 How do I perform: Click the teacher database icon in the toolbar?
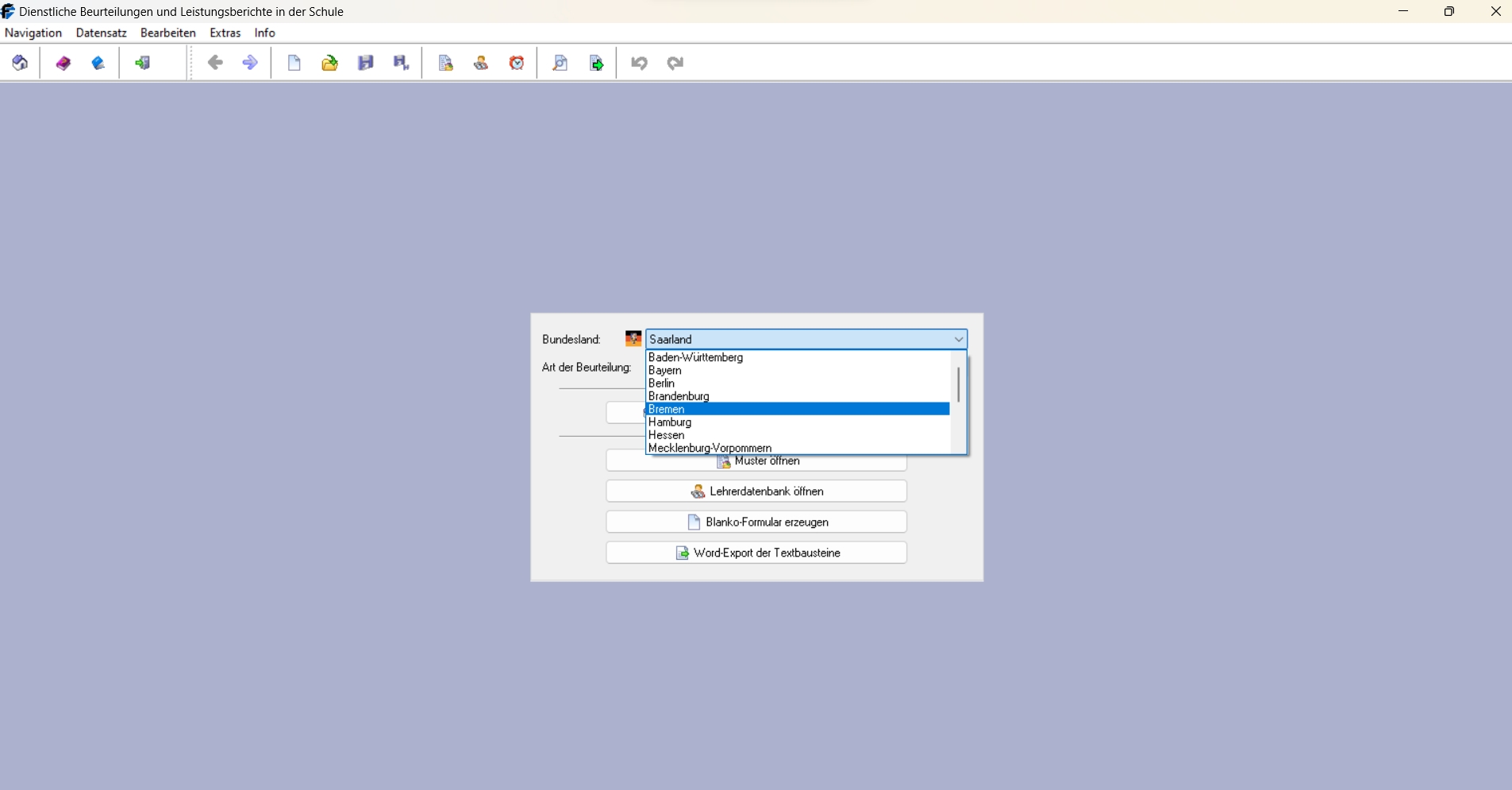[481, 63]
